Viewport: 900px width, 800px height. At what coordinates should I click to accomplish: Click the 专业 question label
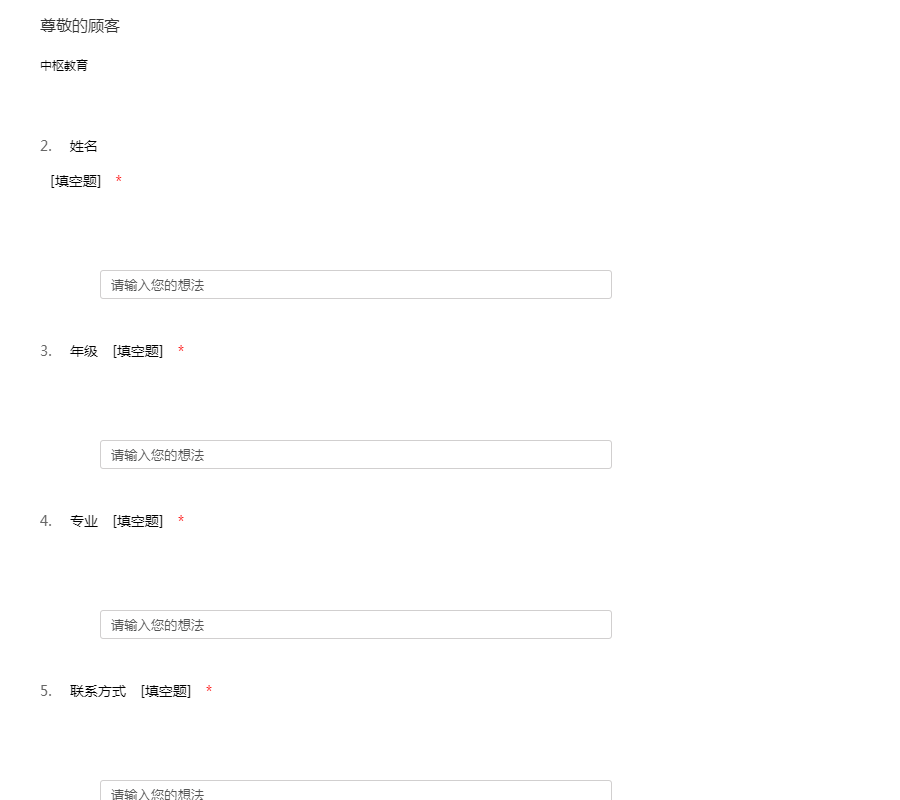[84, 521]
